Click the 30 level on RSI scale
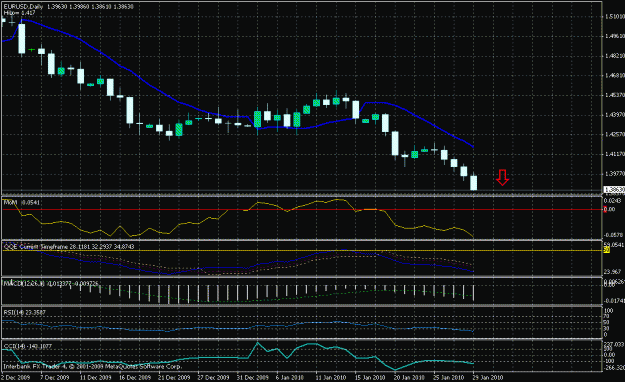625x382 pixels. pos(607,329)
